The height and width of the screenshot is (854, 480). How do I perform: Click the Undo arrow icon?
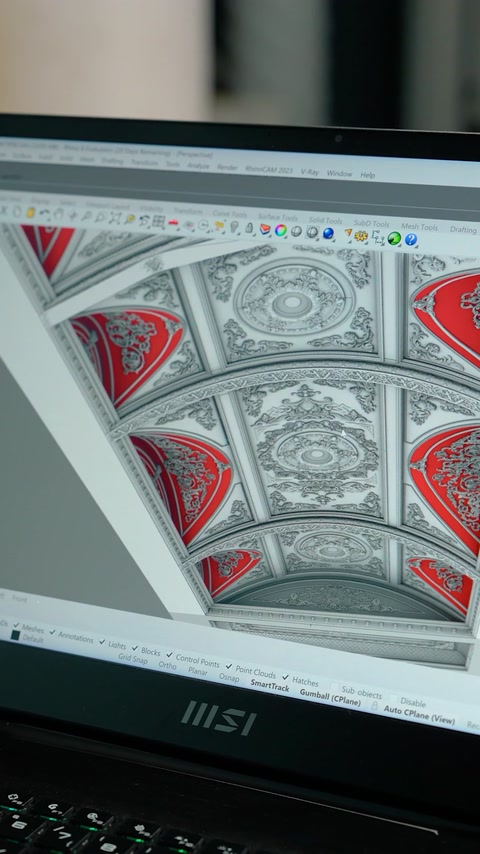(44, 214)
